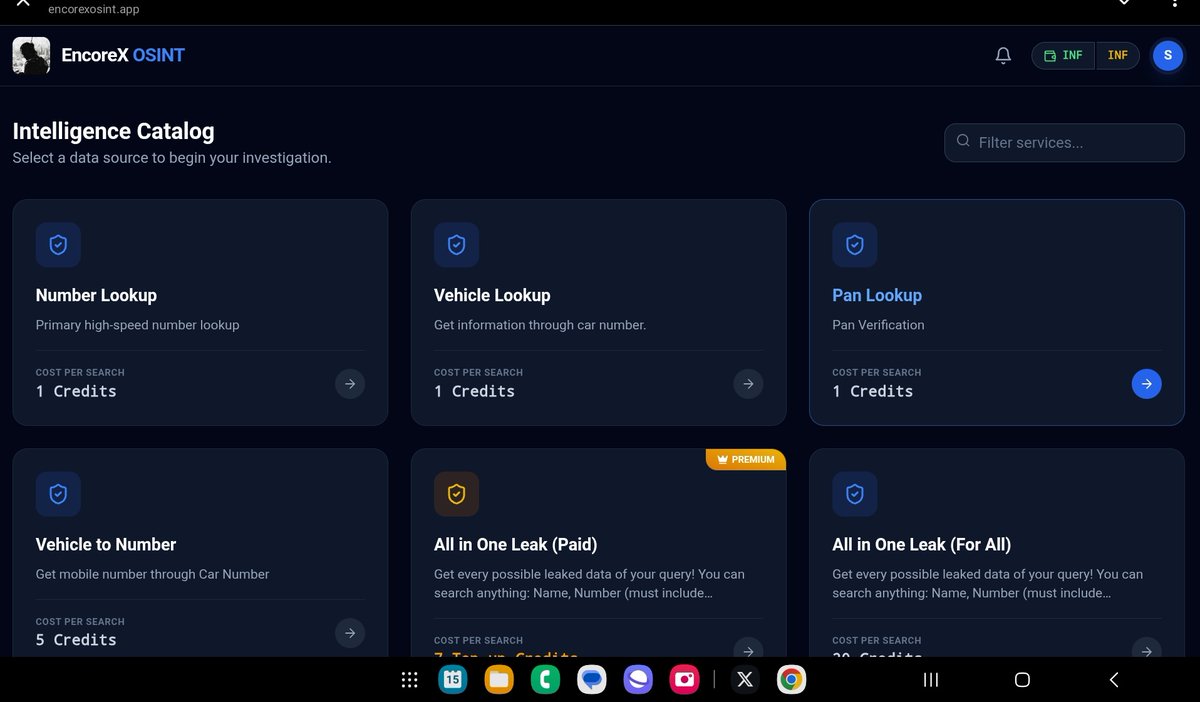
Task: Open the red Camera app in taskbar
Action: pyautogui.click(x=685, y=680)
